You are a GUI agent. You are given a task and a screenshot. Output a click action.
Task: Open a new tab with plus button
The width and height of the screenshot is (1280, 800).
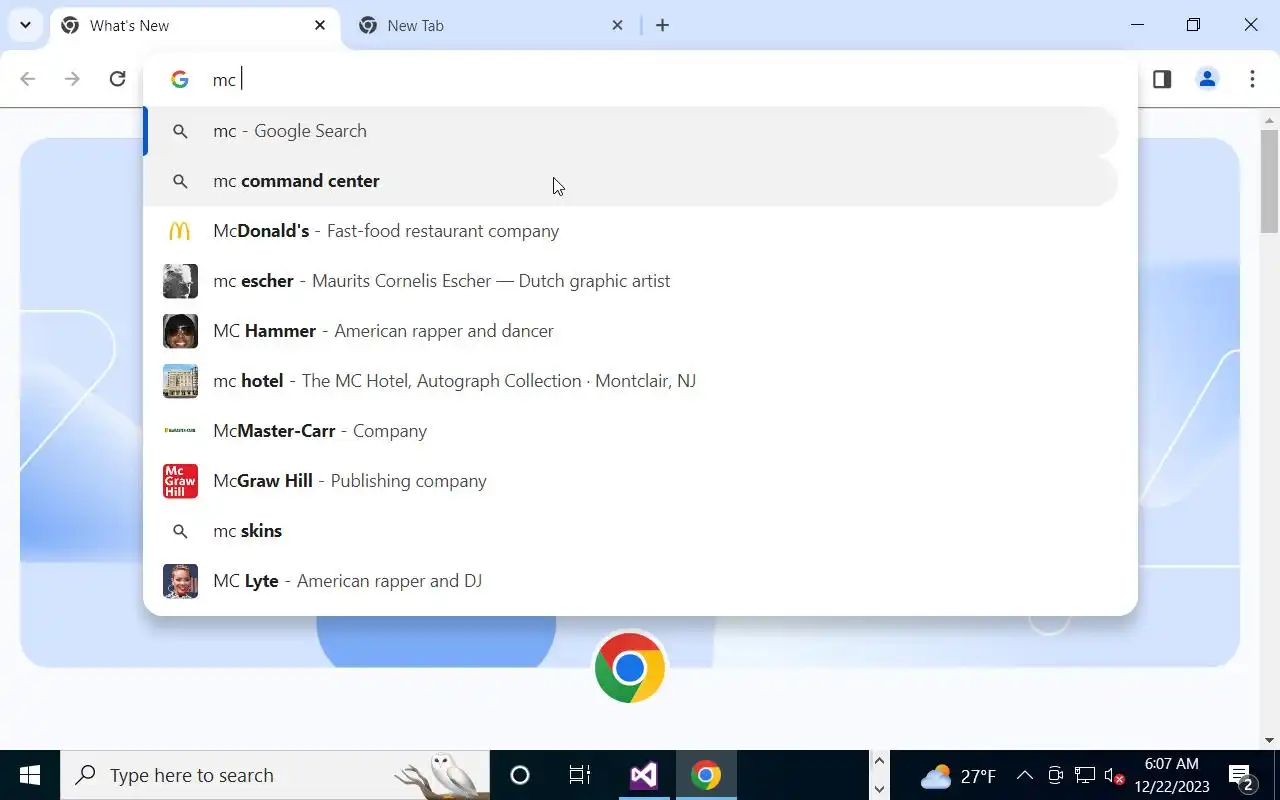tap(662, 25)
